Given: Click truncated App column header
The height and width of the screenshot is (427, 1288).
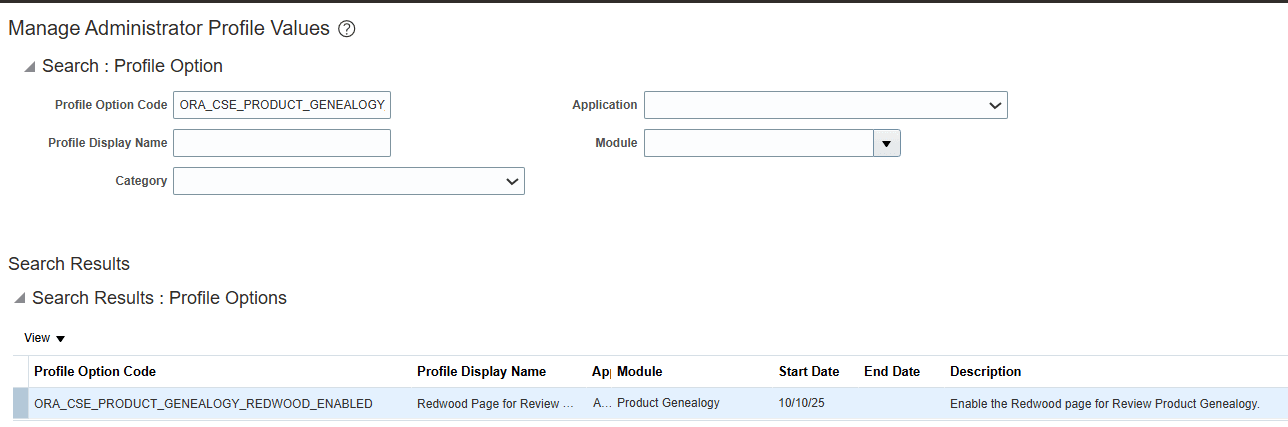Looking at the screenshot, I should tap(601, 371).
